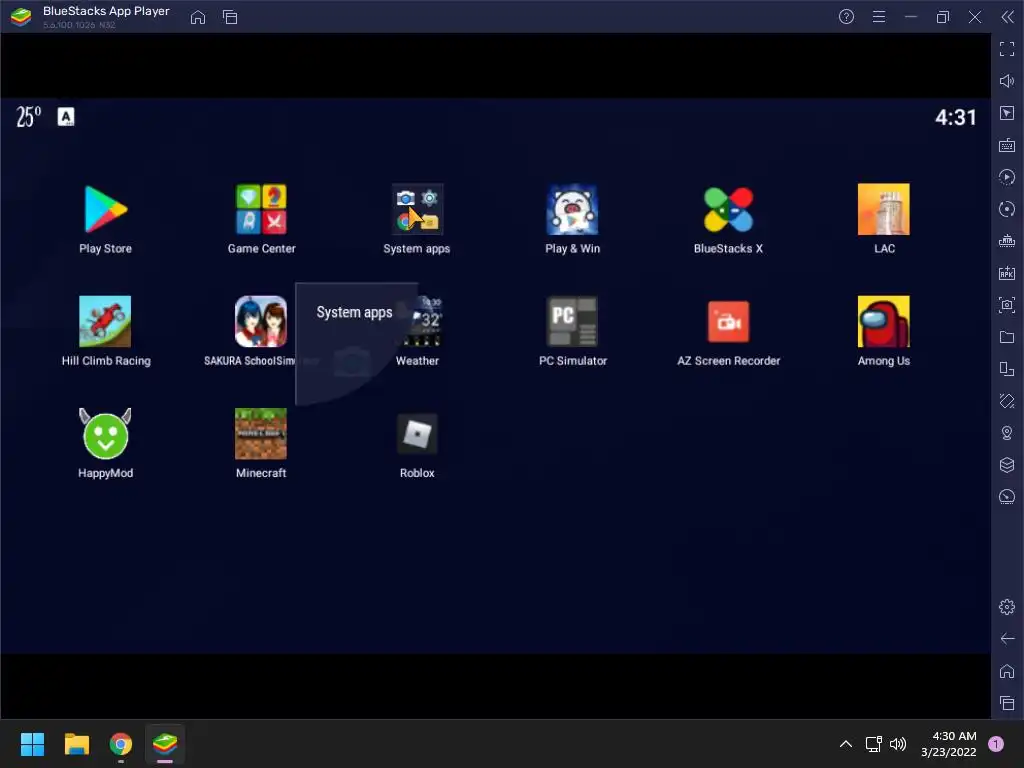Go to Android home from sidebar bottom

click(x=1007, y=671)
